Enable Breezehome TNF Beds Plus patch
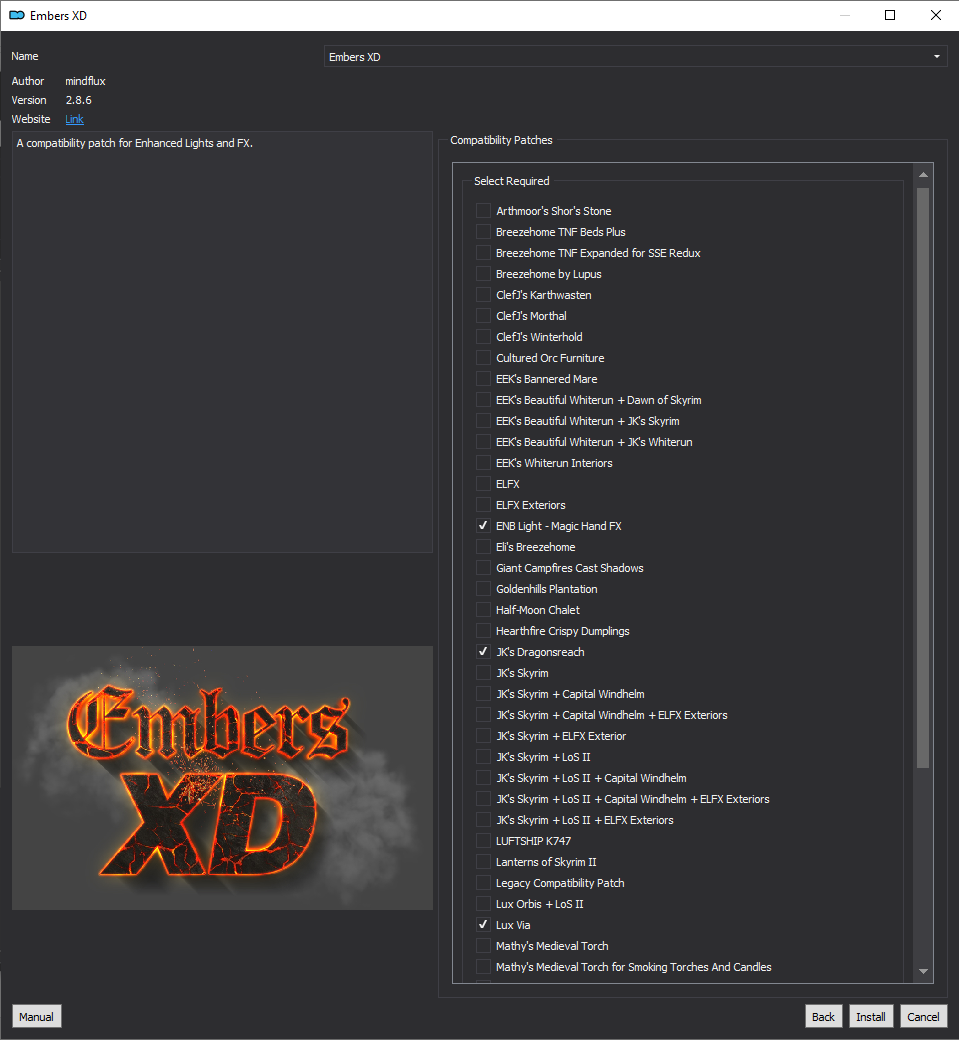Screen dimensions: 959x1040 click(x=483, y=232)
